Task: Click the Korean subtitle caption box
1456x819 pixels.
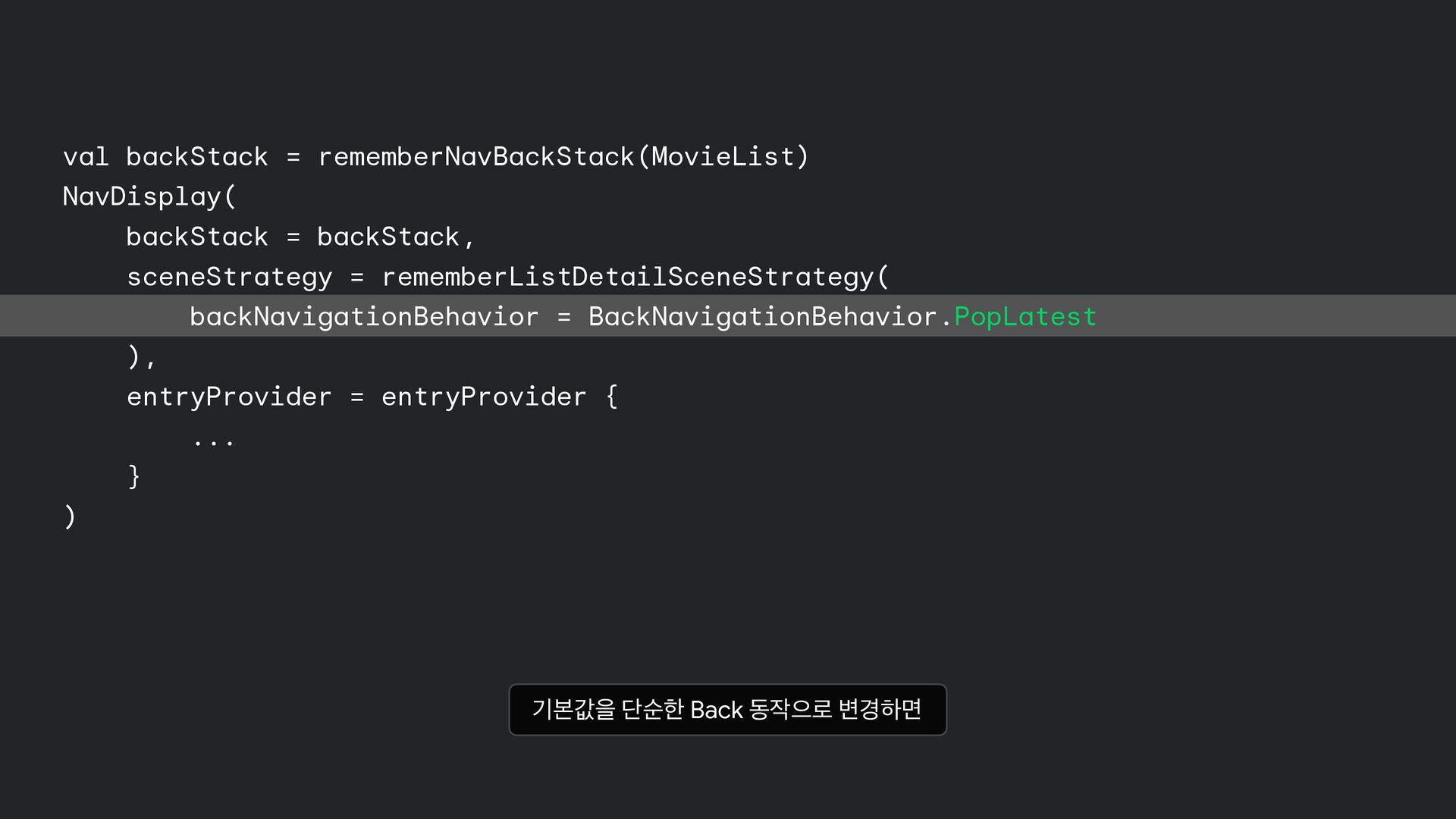Action: pyautogui.click(x=727, y=710)
